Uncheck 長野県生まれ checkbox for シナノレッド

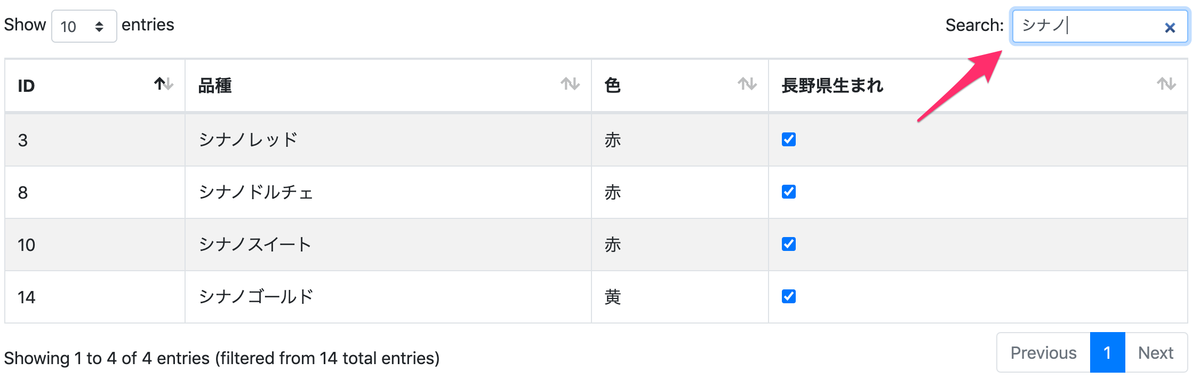[789, 140]
